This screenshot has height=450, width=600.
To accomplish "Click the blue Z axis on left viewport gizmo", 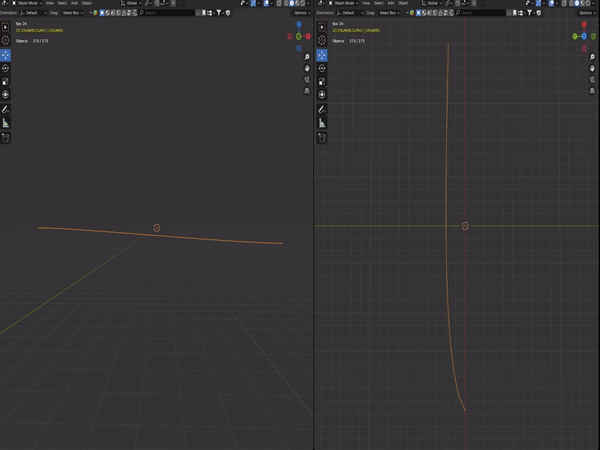I will [x=299, y=24].
